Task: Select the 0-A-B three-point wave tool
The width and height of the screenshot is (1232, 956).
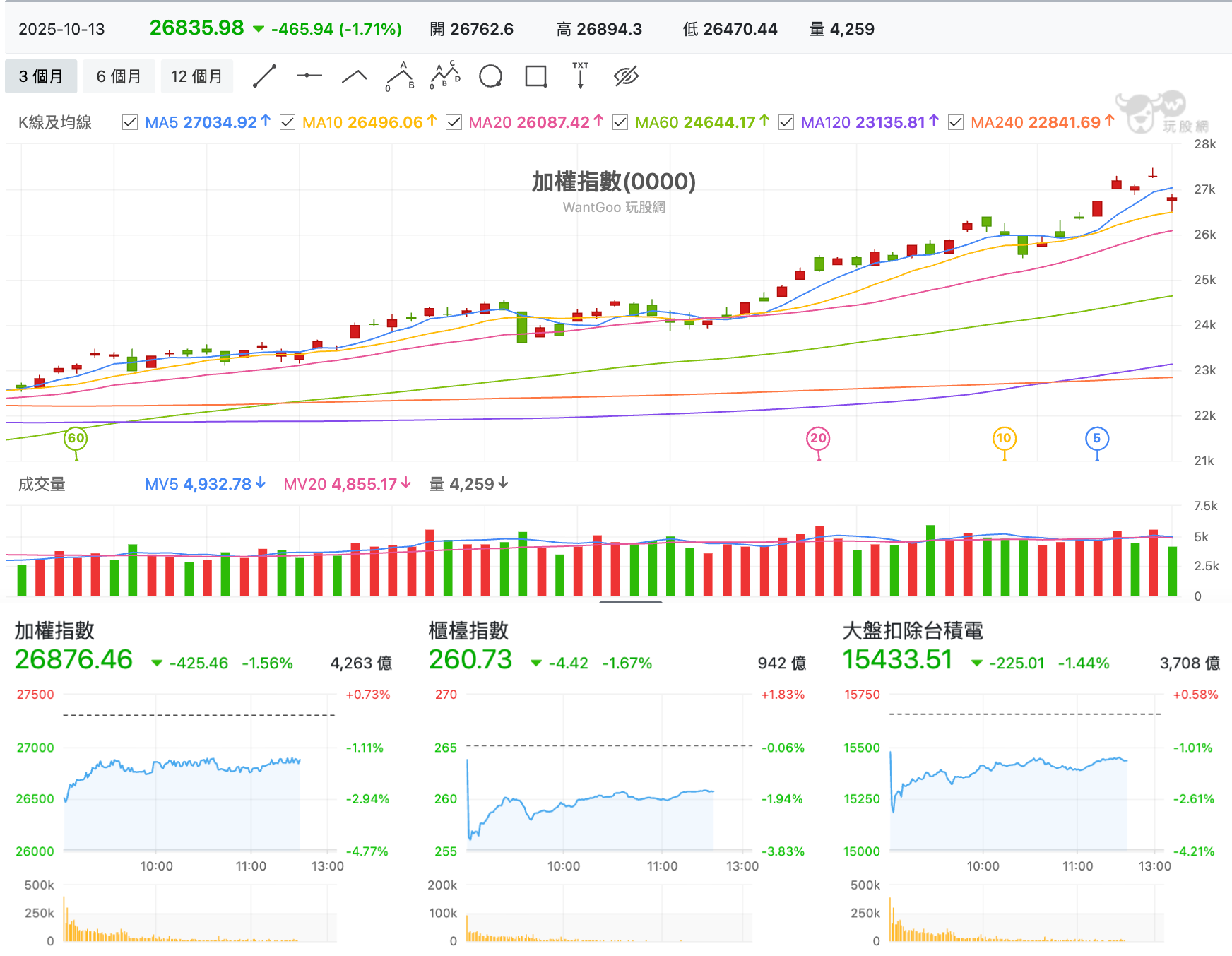Action: 400,76
